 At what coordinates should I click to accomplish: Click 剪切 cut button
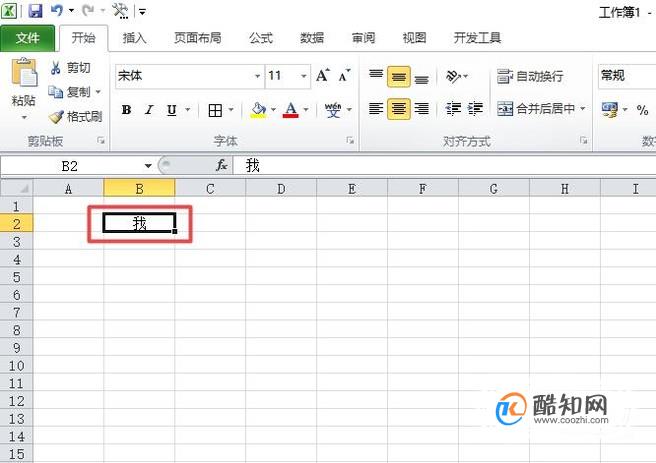click(x=70, y=68)
